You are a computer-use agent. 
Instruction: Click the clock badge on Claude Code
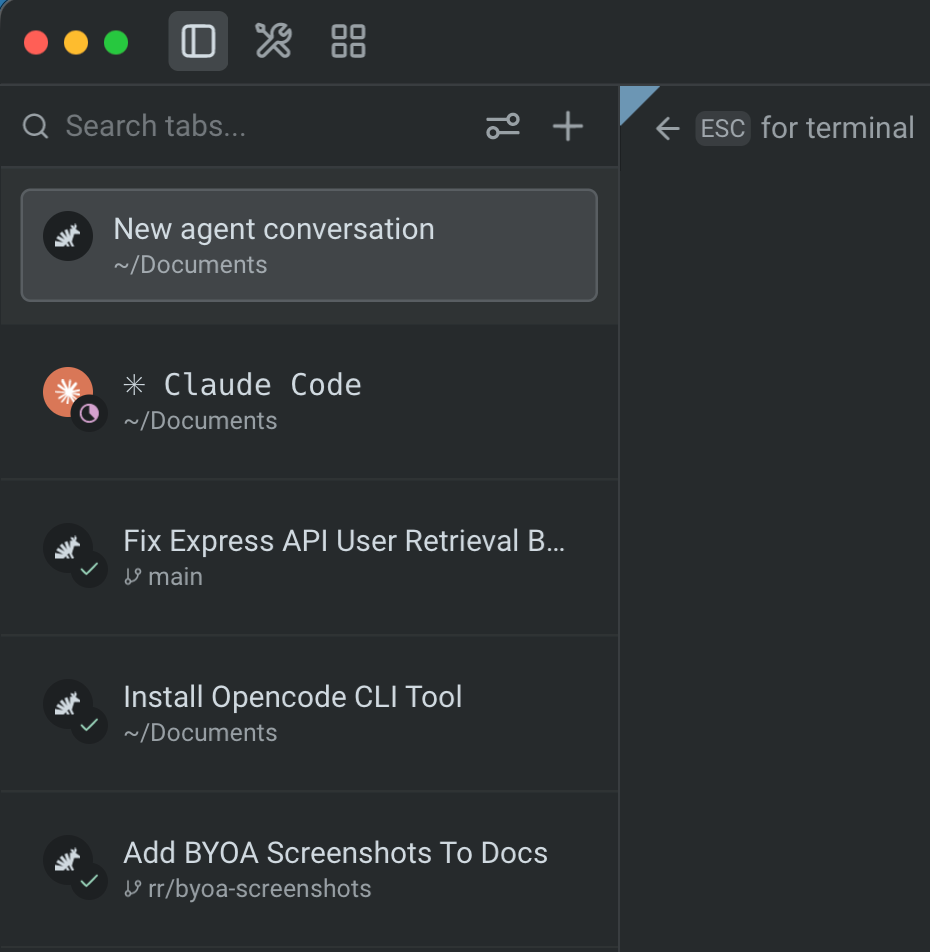point(89,413)
